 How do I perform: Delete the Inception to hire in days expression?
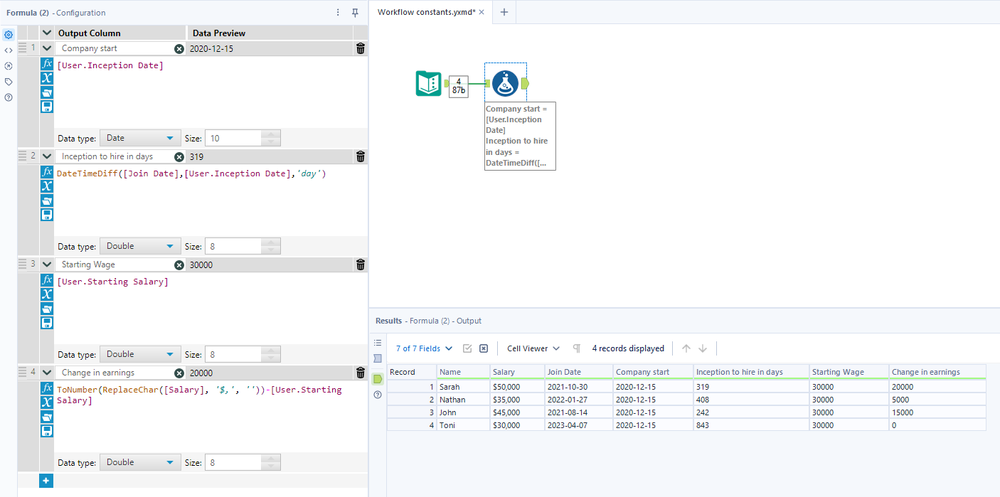(x=360, y=156)
